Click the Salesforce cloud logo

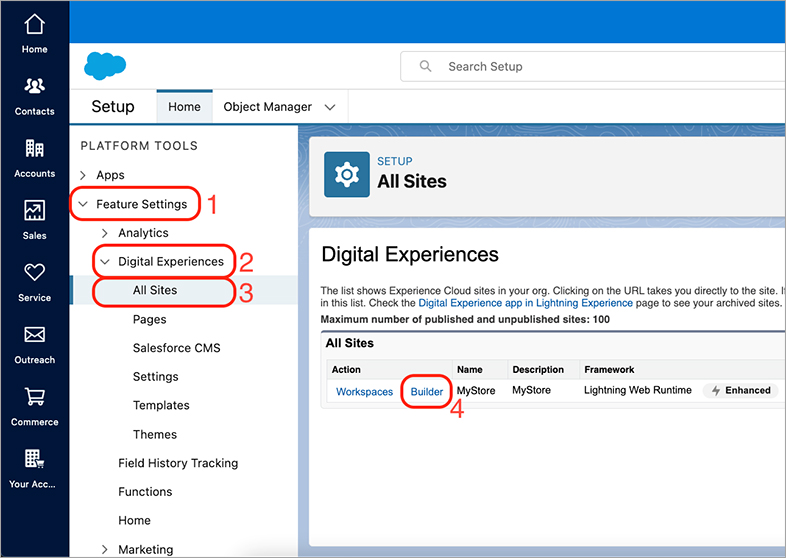(x=105, y=66)
